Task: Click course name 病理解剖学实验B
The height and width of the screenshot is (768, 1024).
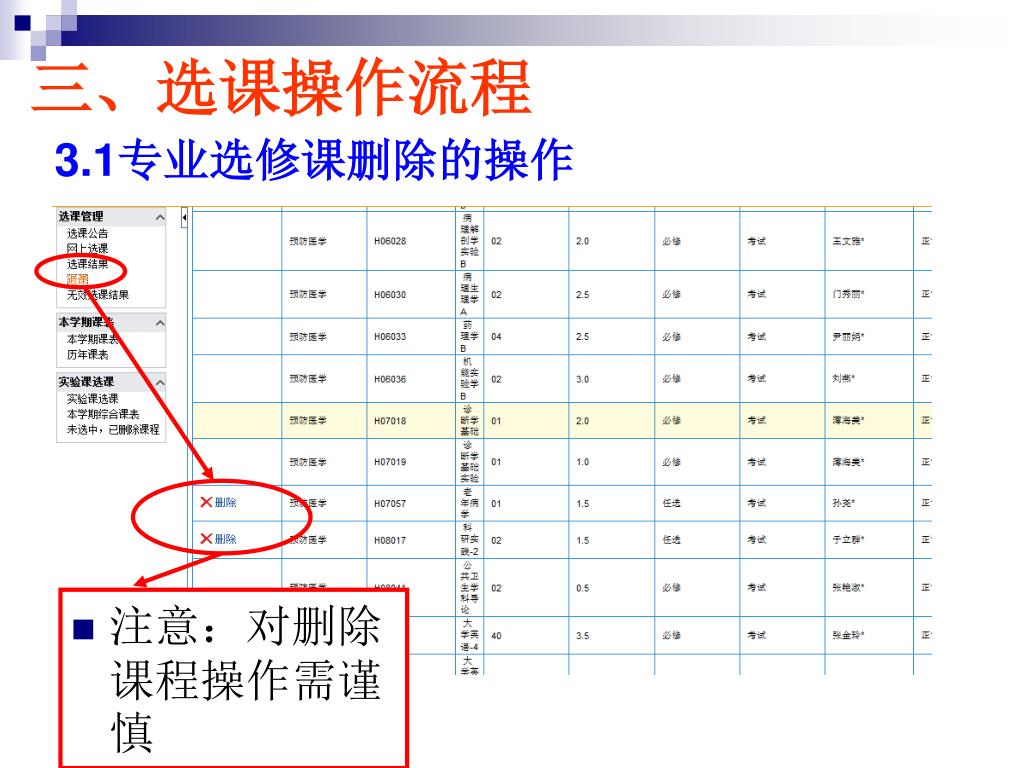Action: 470,241
